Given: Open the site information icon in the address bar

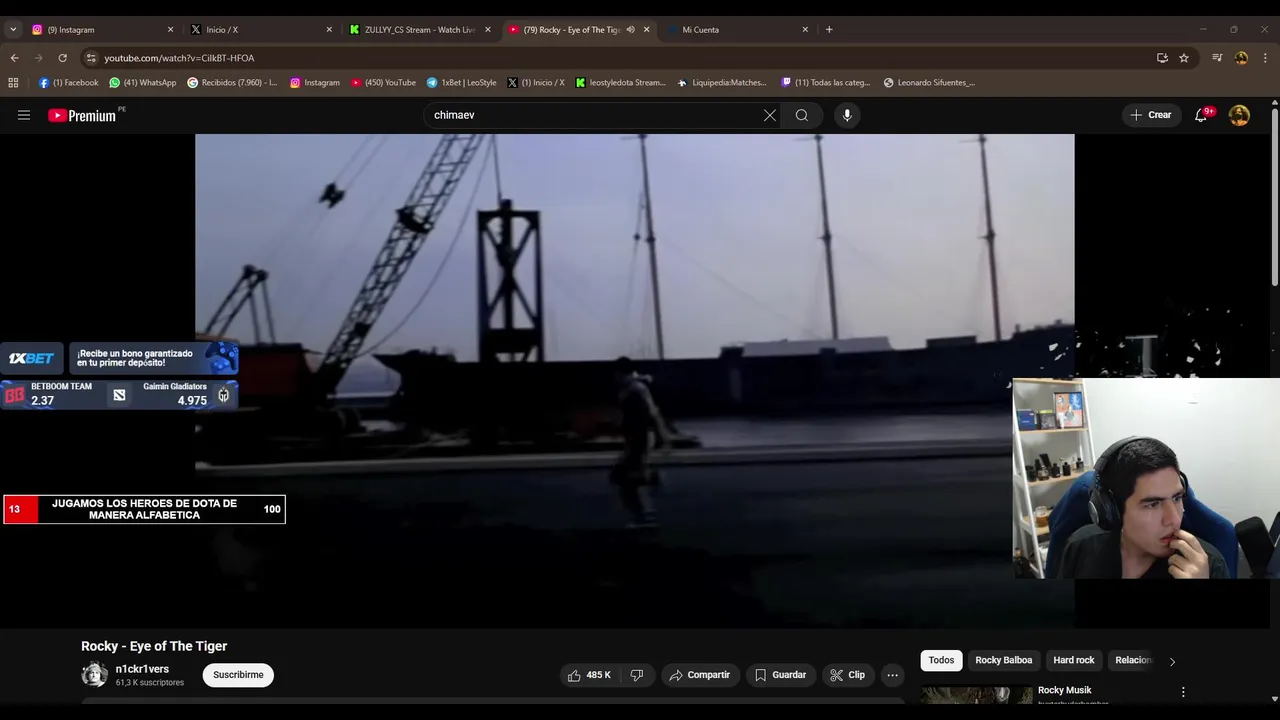Looking at the screenshot, I should pyautogui.click(x=91, y=58).
